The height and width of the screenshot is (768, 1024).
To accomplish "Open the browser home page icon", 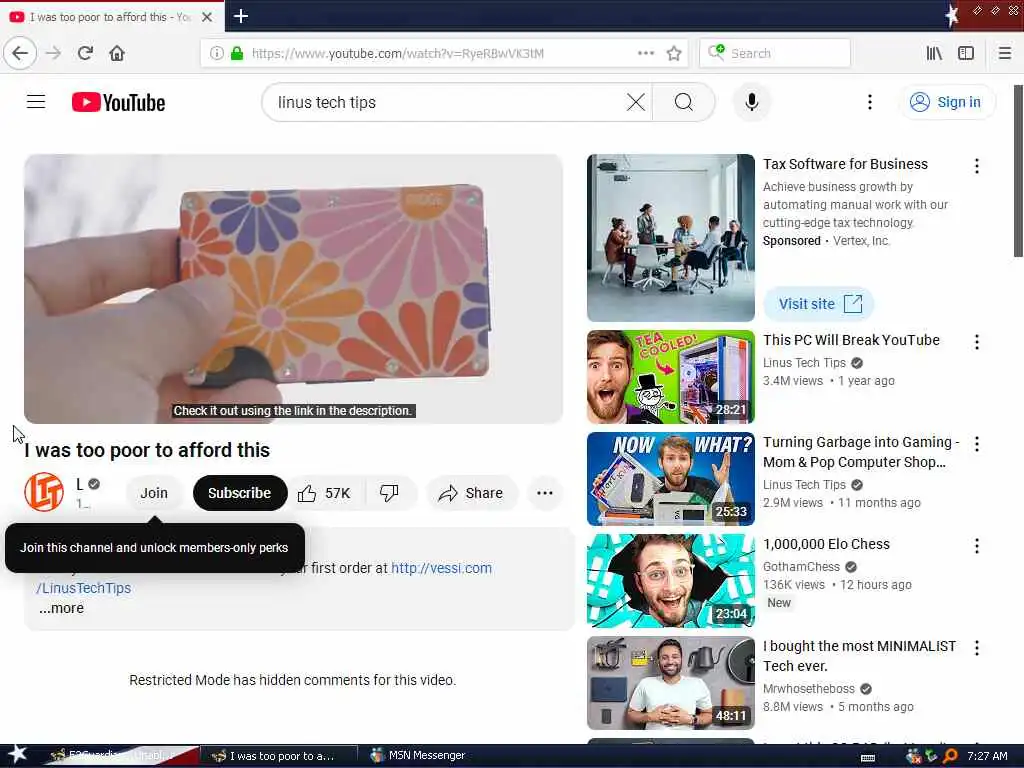I will (117, 53).
